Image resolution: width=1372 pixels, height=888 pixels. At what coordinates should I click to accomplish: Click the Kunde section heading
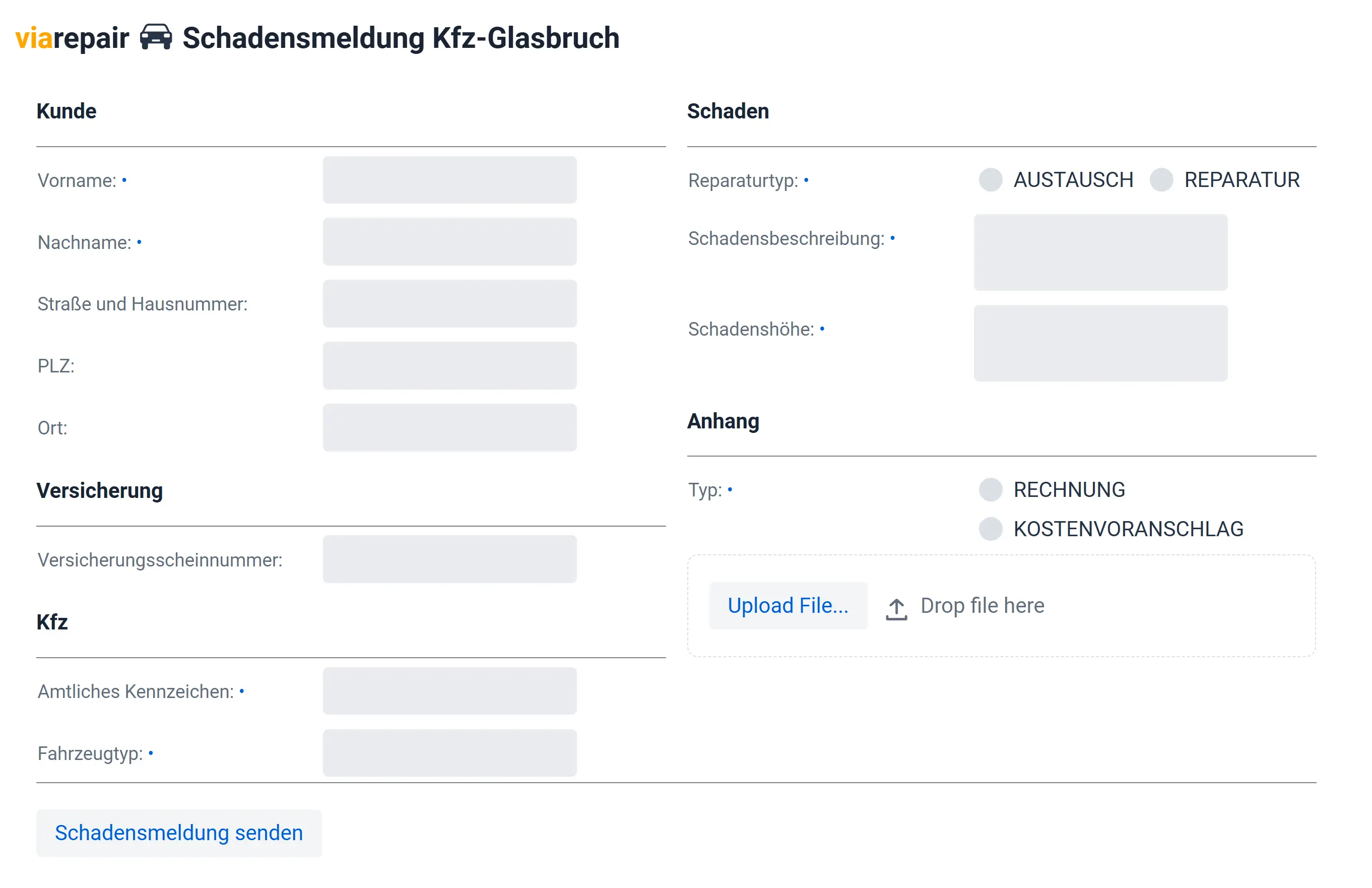click(x=67, y=111)
